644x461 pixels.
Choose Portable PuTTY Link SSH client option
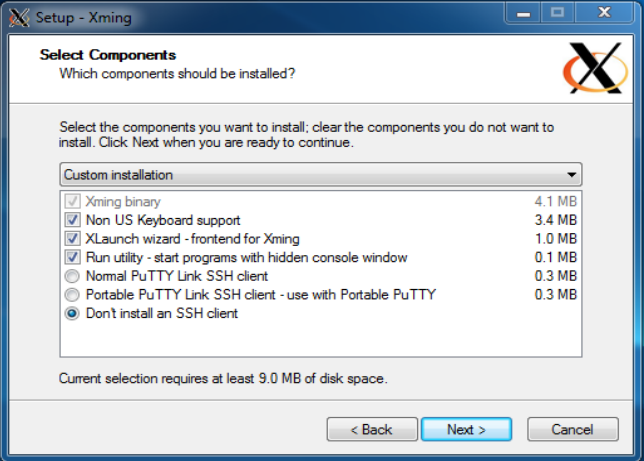pos(72,295)
